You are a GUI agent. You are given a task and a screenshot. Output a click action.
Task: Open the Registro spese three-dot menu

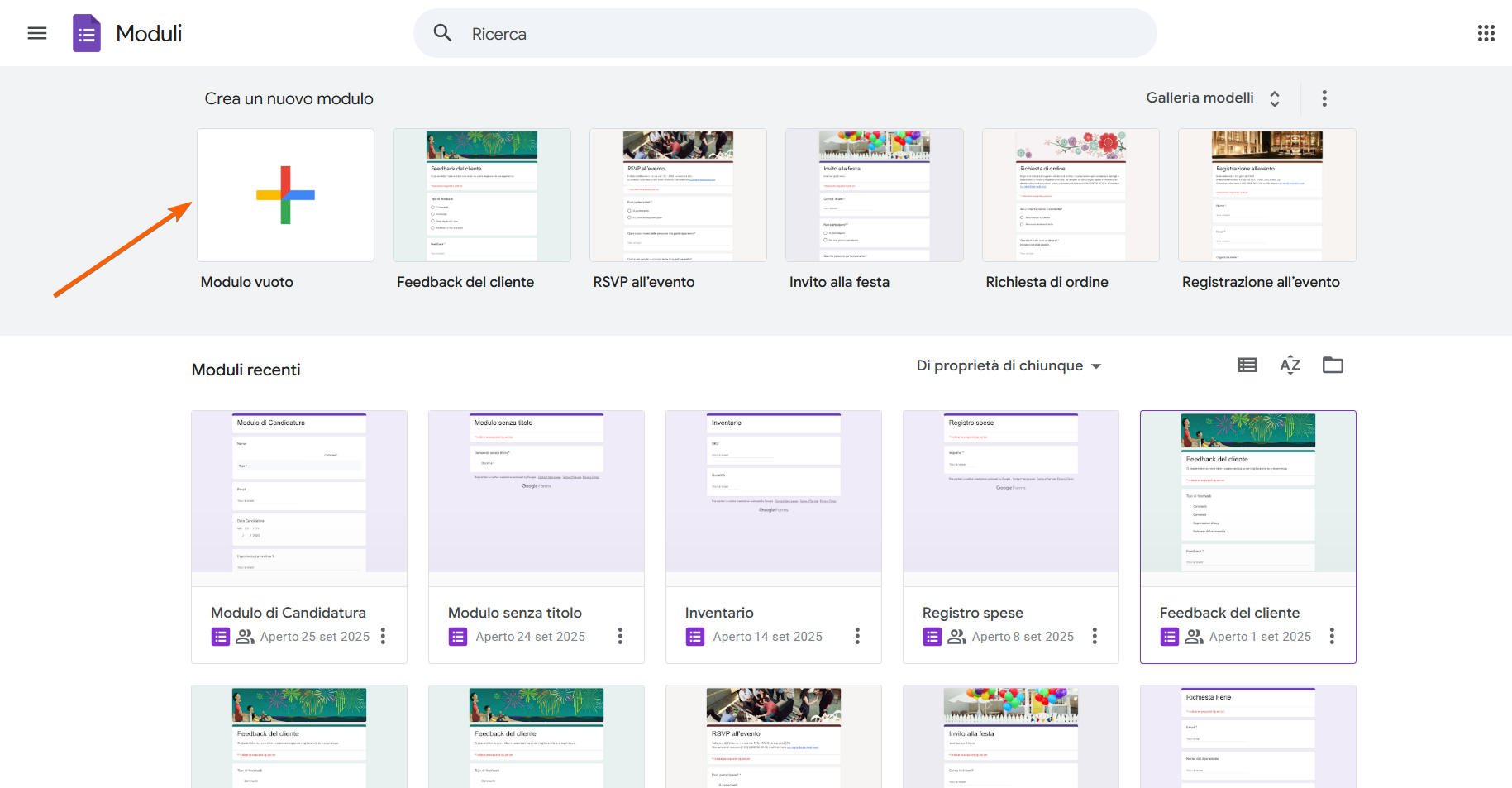[x=1095, y=636]
